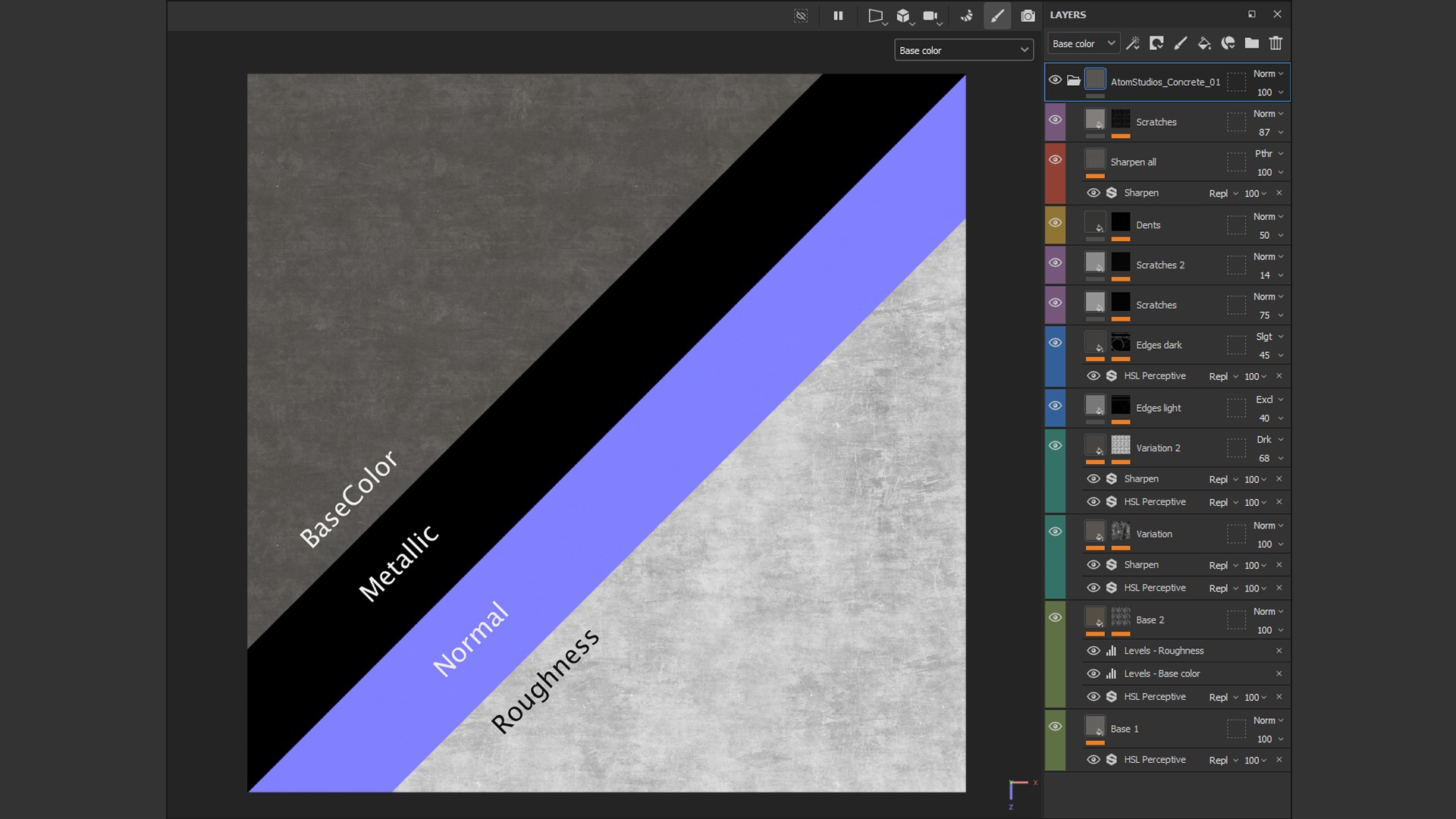
Task: Open Layers panel Base color dropdown
Action: coord(1083,43)
